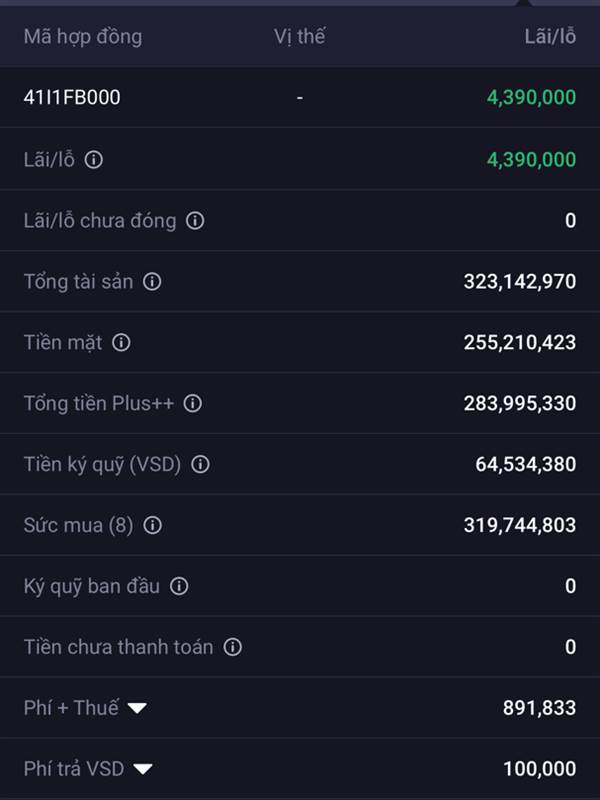The image size is (600, 800).
Task: Tap Tiền chưa thanh toán info icon
Action: [232, 647]
